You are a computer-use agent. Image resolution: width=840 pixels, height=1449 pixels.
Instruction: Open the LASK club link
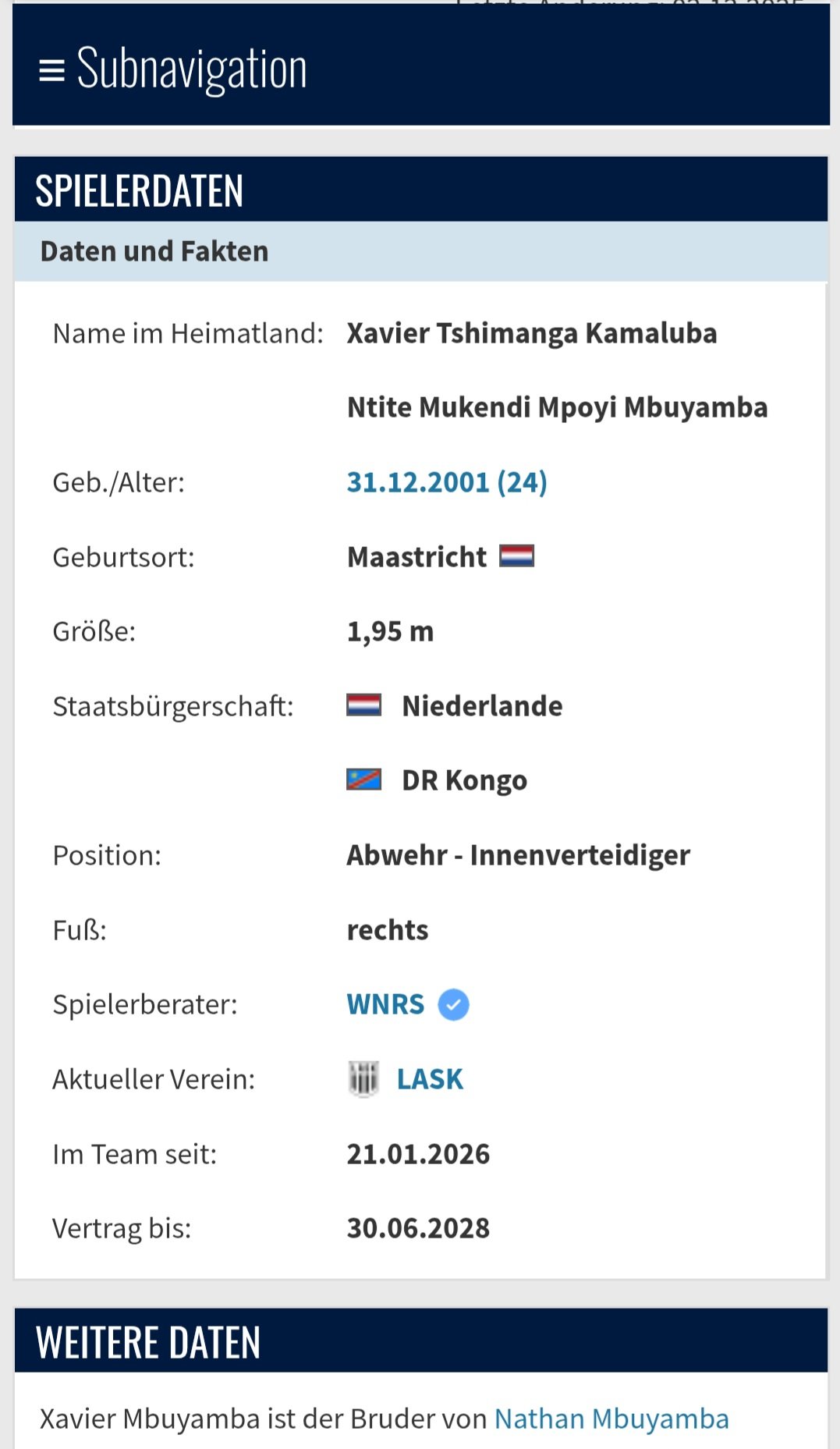(430, 1079)
